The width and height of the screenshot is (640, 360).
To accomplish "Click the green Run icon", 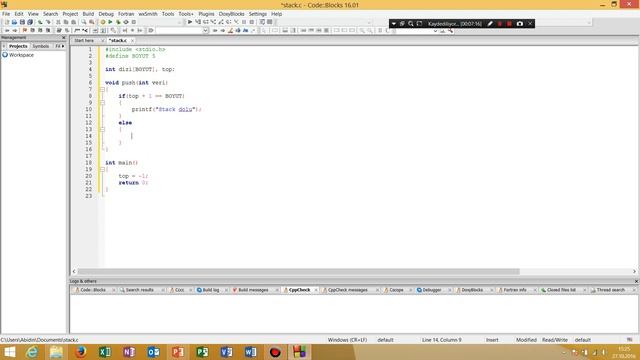I will (x=110, y=22).
